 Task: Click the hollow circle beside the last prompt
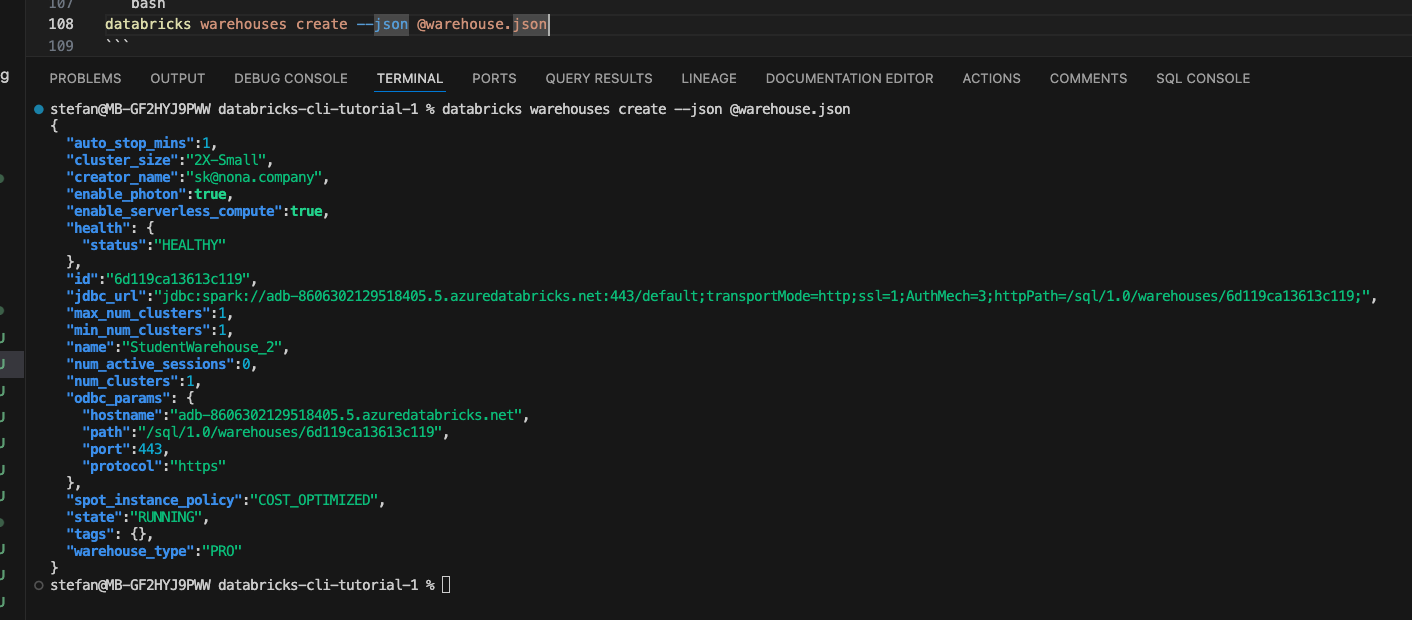[x=37, y=584]
